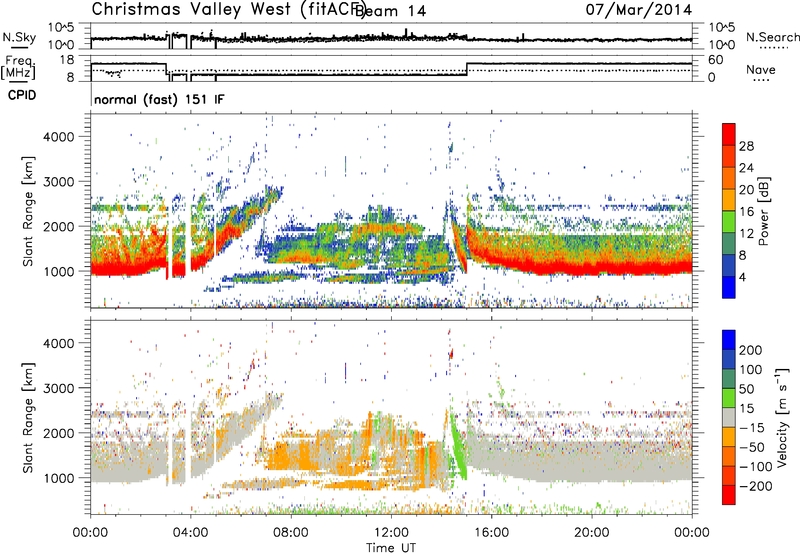800x554 pixels.
Task: Click the 'Beam 14' label
Action: click(390, 11)
